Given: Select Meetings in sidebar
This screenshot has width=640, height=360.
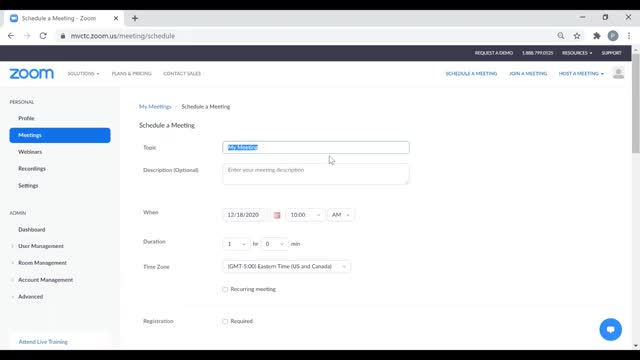Looking at the screenshot, I should [x=60, y=135].
